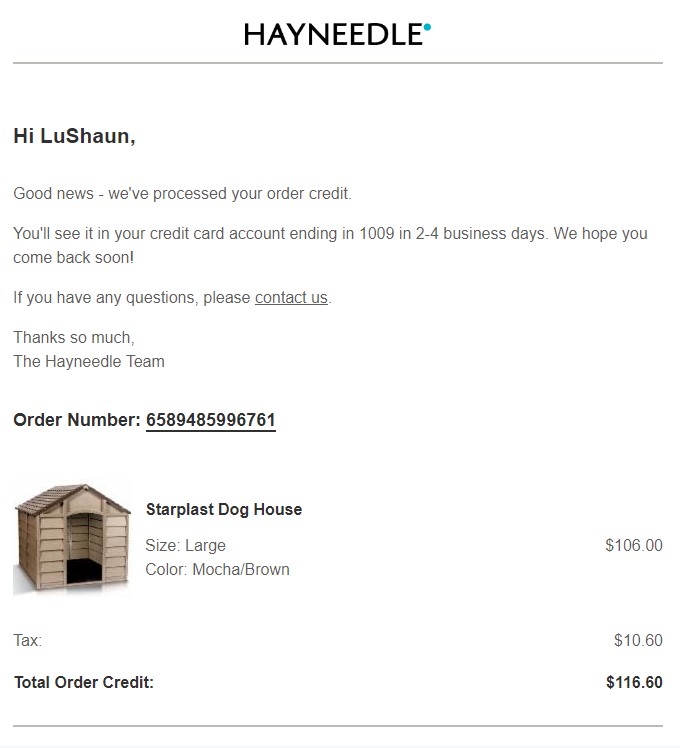Screen dimensions: 680x748
Task: Click the Order Number: label
Action: coord(77,420)
